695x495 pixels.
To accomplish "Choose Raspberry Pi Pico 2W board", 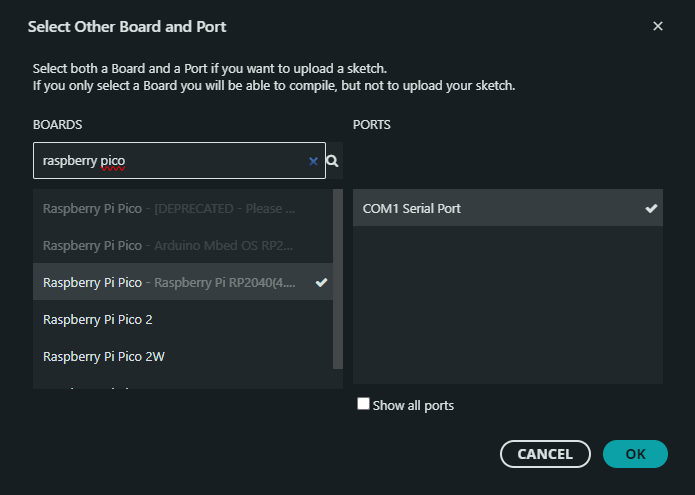I will point(183,356).
